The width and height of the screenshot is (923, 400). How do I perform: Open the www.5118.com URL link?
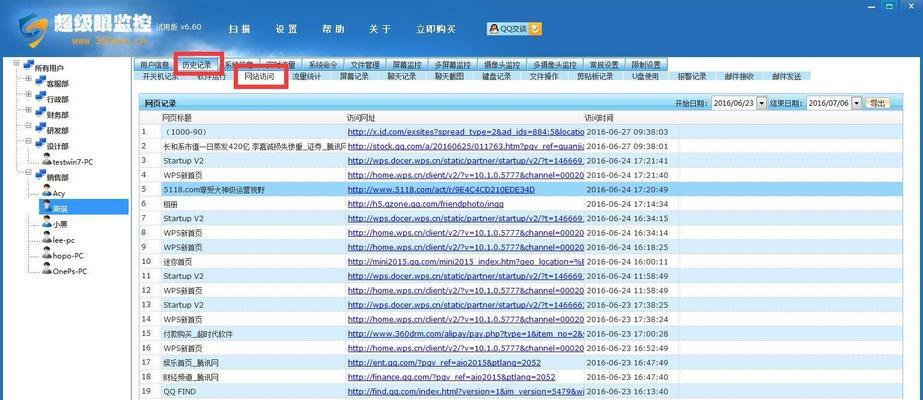pos(441,189)
